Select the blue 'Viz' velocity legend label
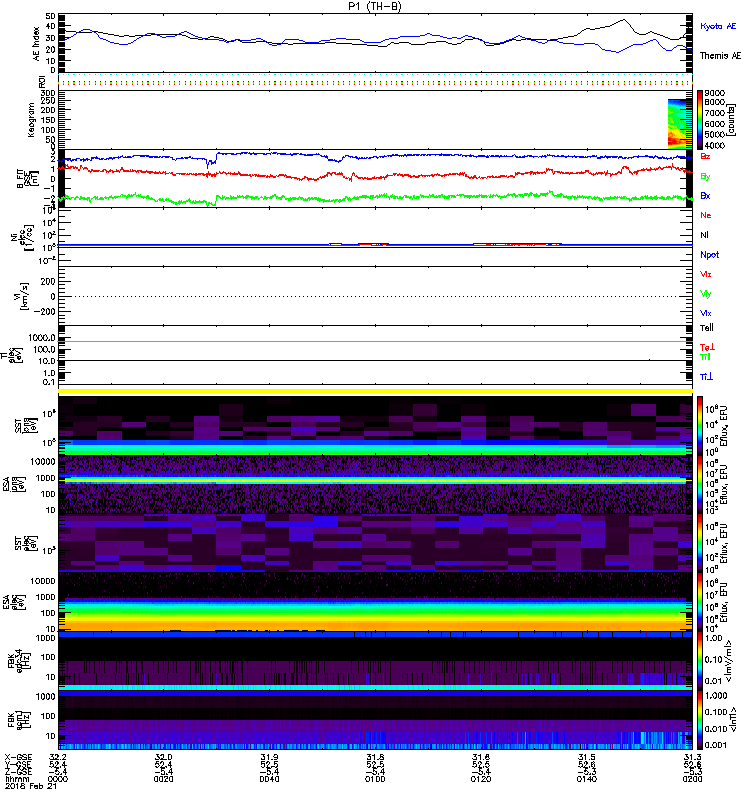 click(x=706, y=313)
